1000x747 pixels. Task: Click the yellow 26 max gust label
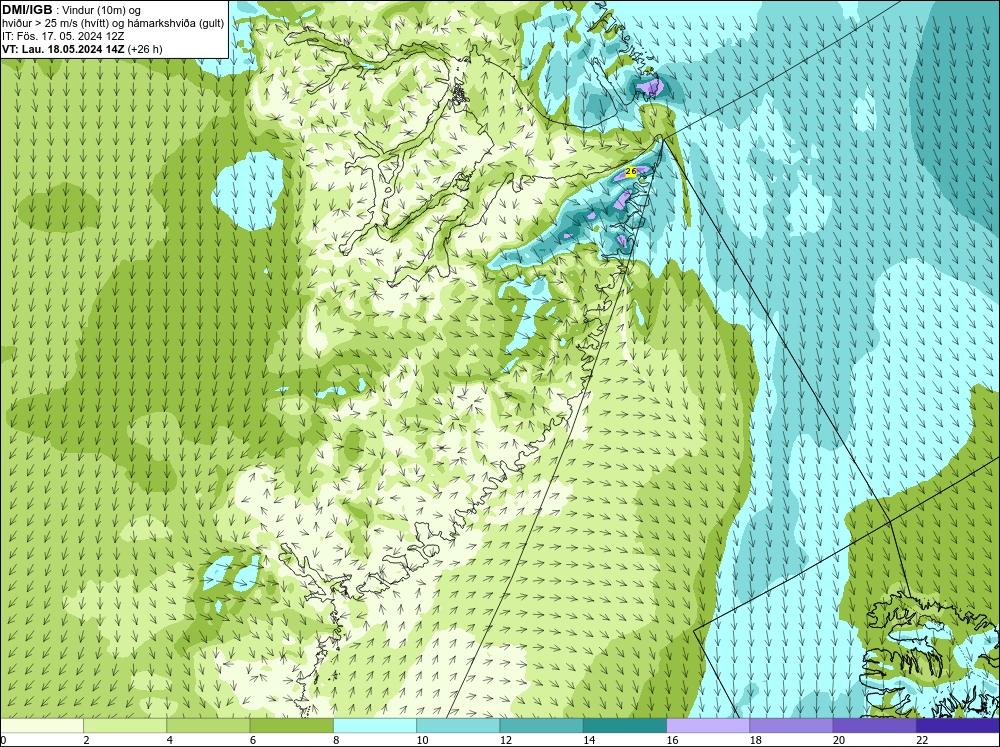(631, 172)
